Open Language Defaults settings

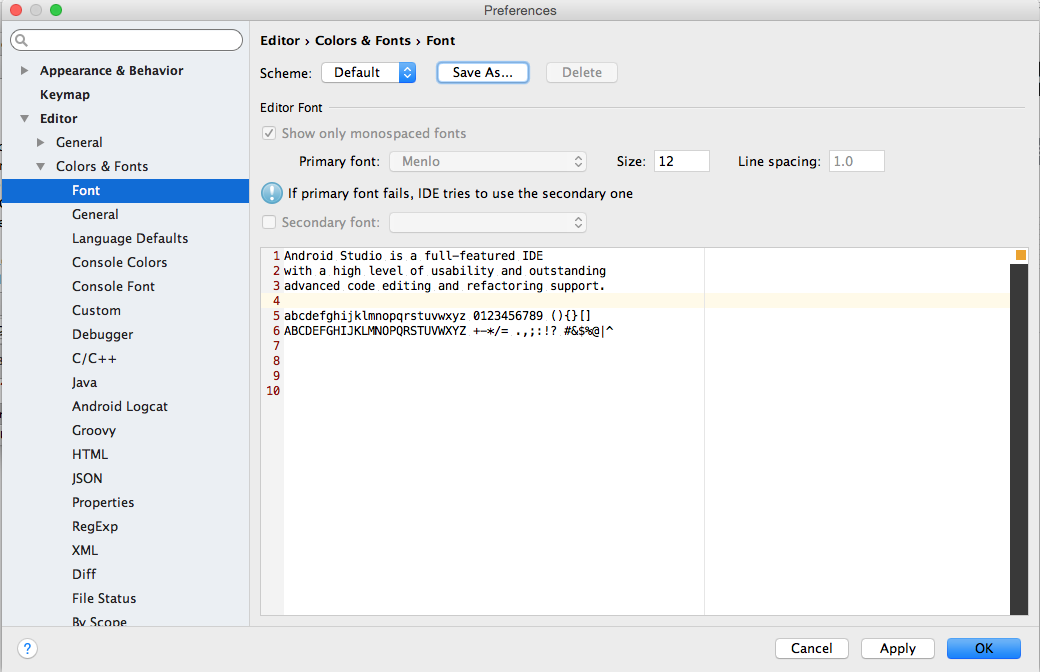(x=130, y=238)
